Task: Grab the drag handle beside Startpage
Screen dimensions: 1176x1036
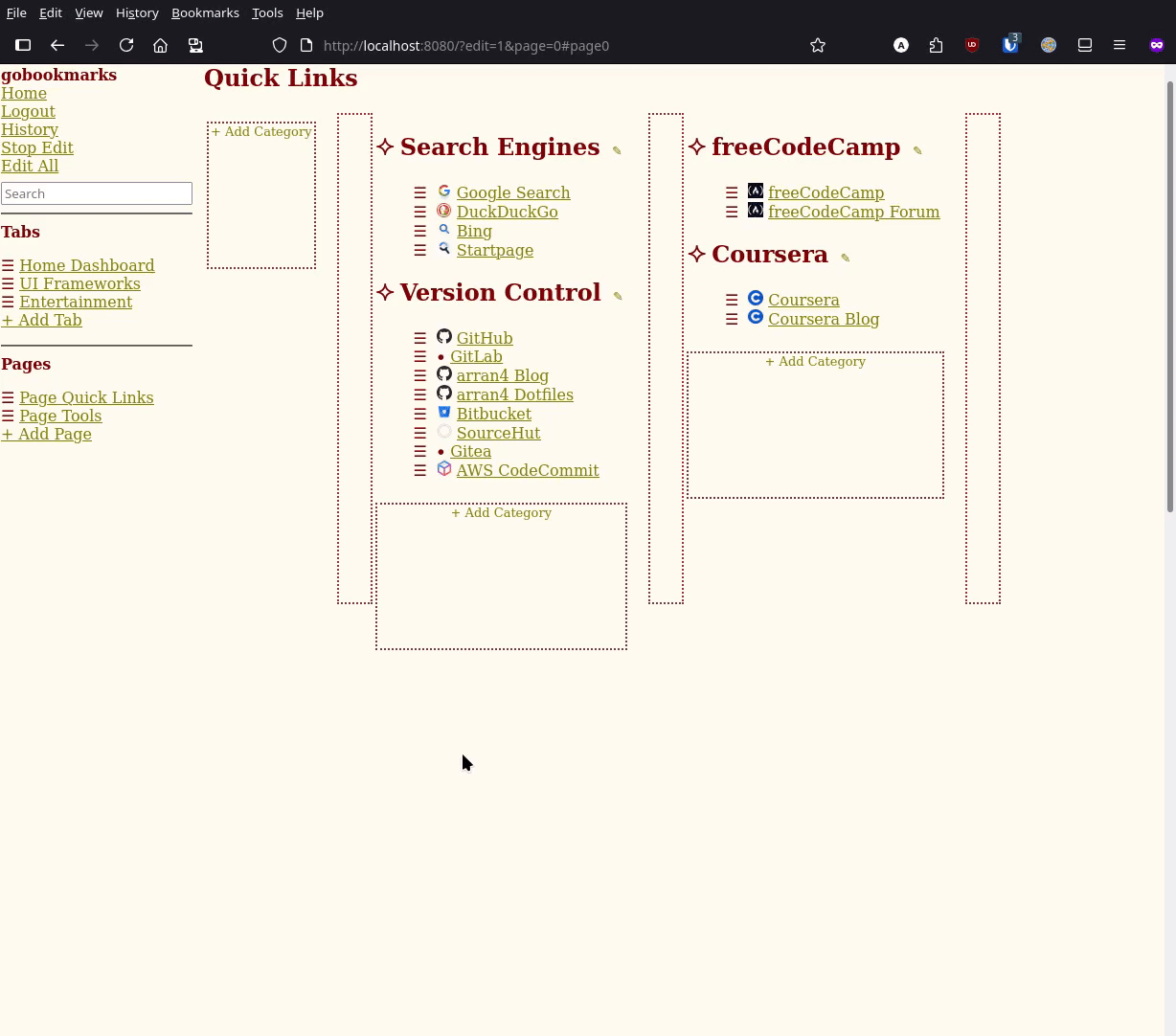Action: (x=420, y=250)
